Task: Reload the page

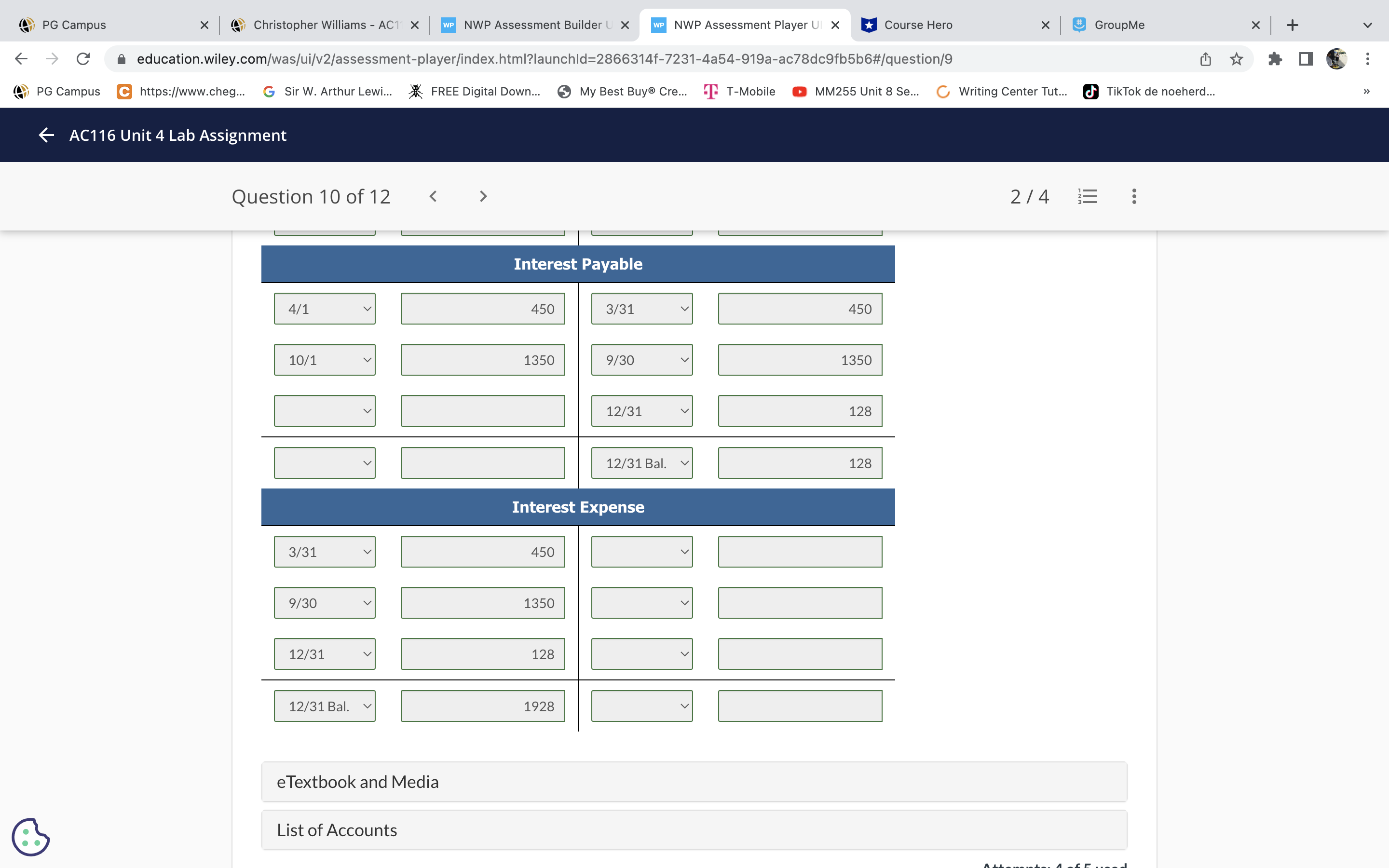Action: [x=83, y=59]
